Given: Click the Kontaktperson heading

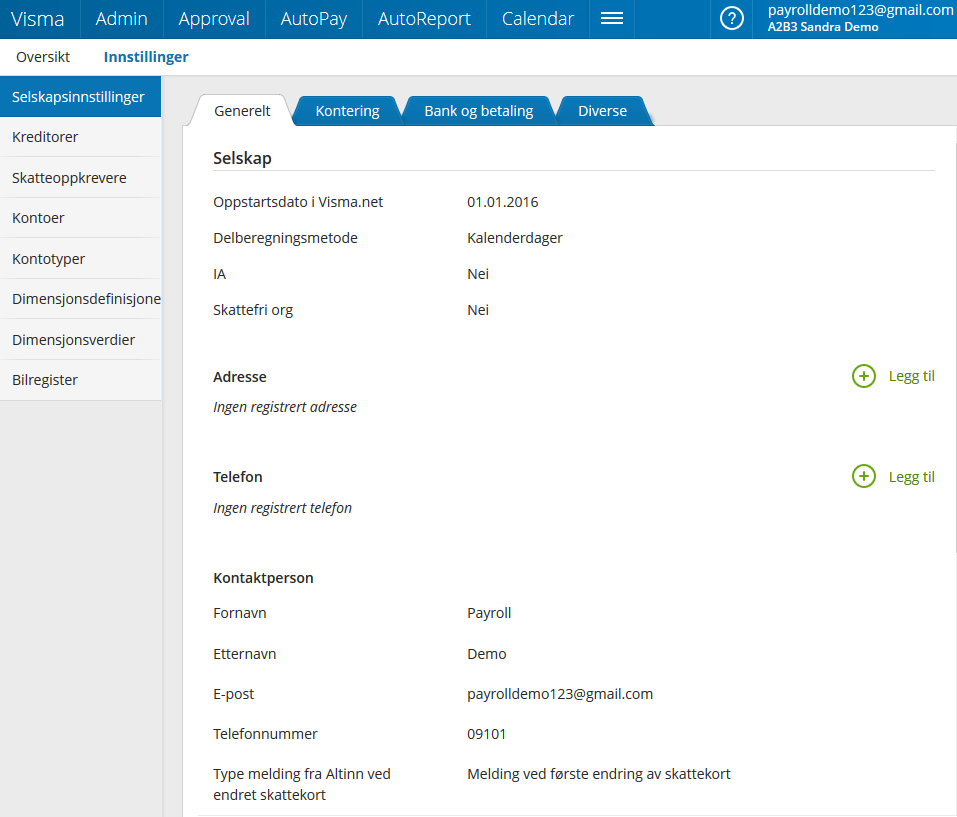Looking at the screenshot, I should point(263,578).
